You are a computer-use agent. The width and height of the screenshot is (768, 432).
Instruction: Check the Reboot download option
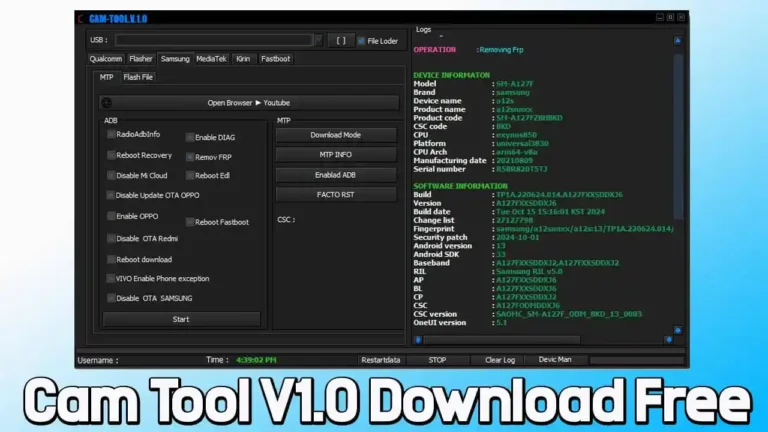tap(111, 260)
